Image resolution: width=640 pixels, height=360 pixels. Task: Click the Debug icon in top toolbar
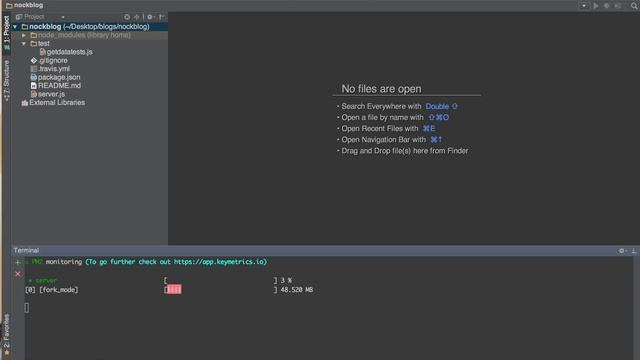(x=607, y=6)
